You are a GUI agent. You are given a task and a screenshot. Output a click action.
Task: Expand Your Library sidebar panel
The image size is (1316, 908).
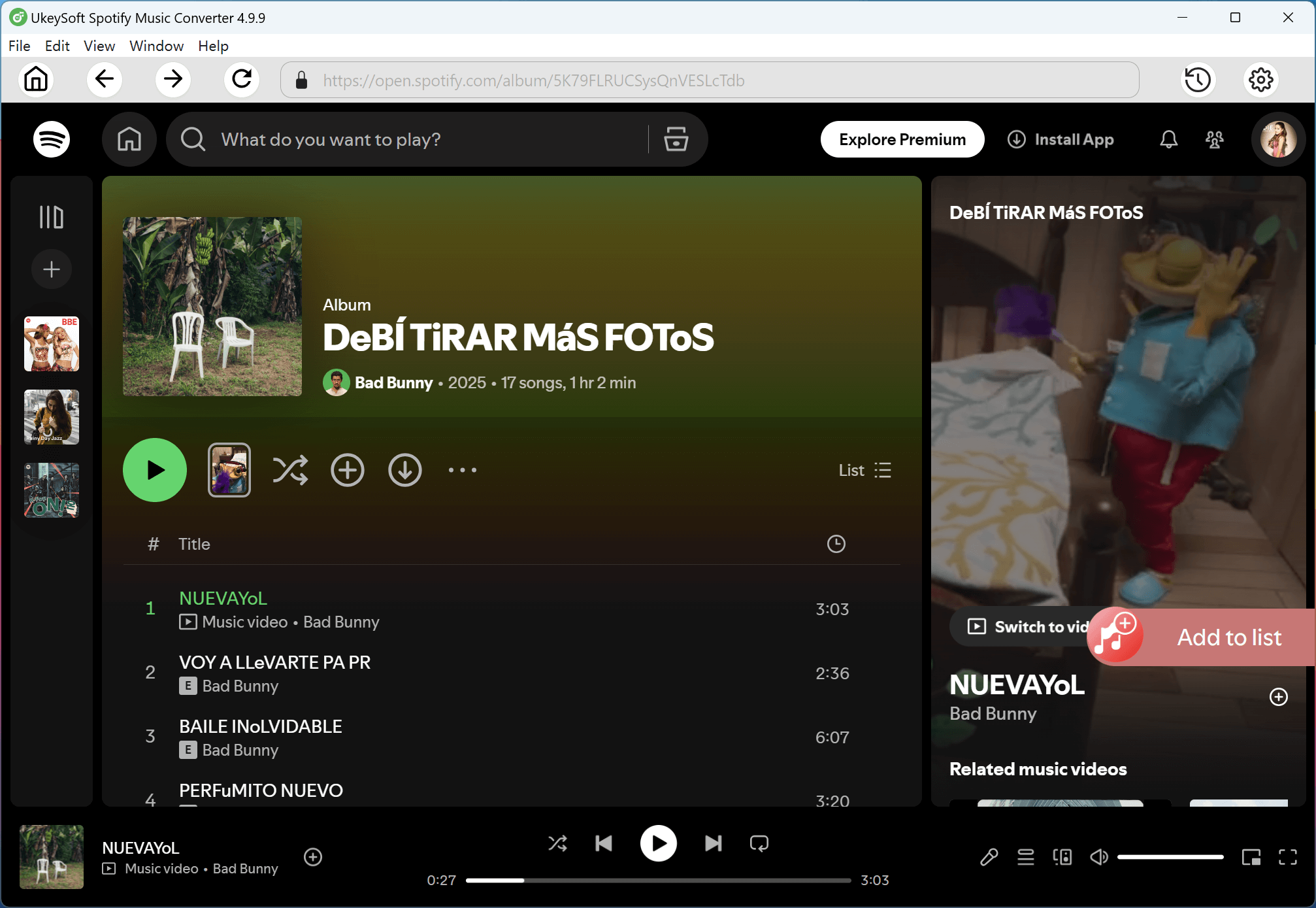tap(51, 217)
